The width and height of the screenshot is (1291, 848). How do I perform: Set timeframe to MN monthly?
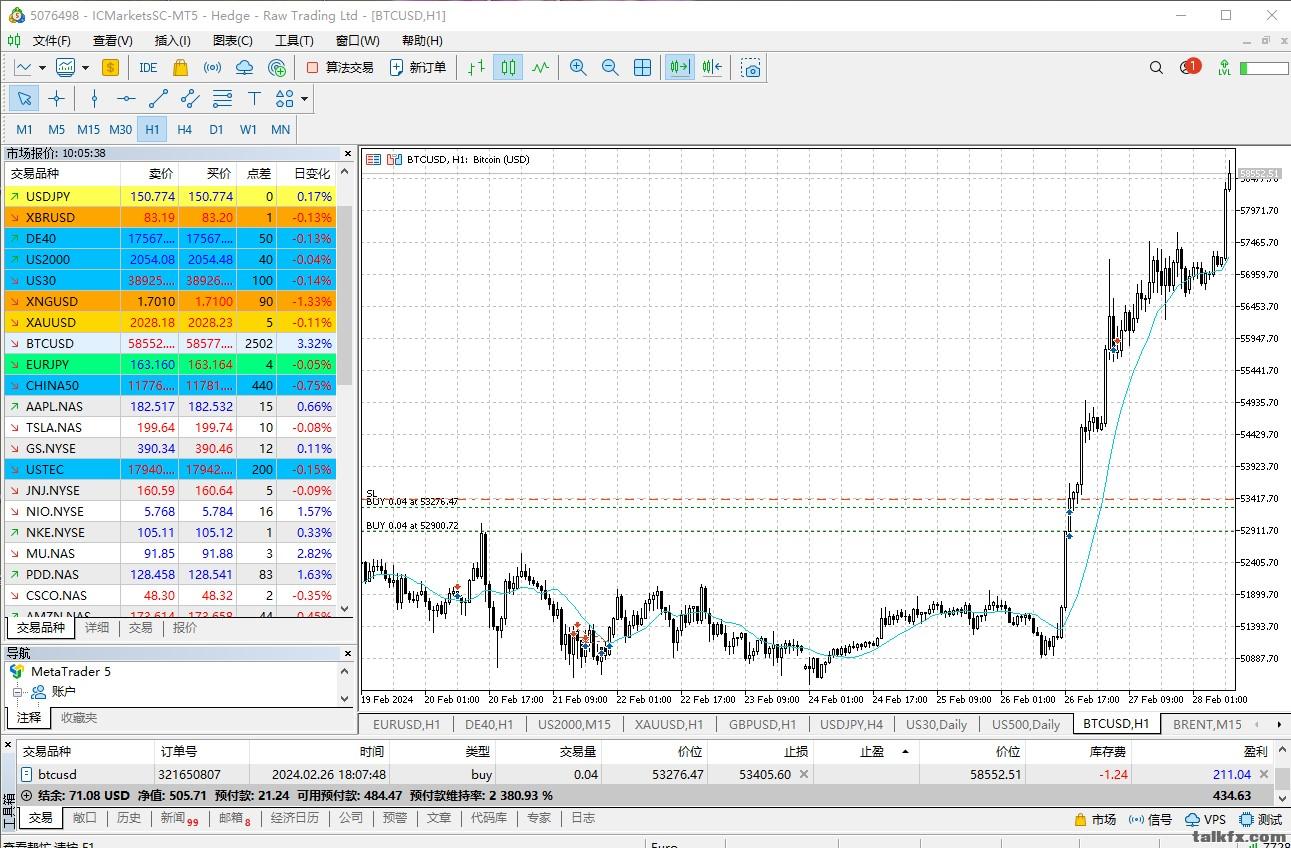click(x=280, y=129)
